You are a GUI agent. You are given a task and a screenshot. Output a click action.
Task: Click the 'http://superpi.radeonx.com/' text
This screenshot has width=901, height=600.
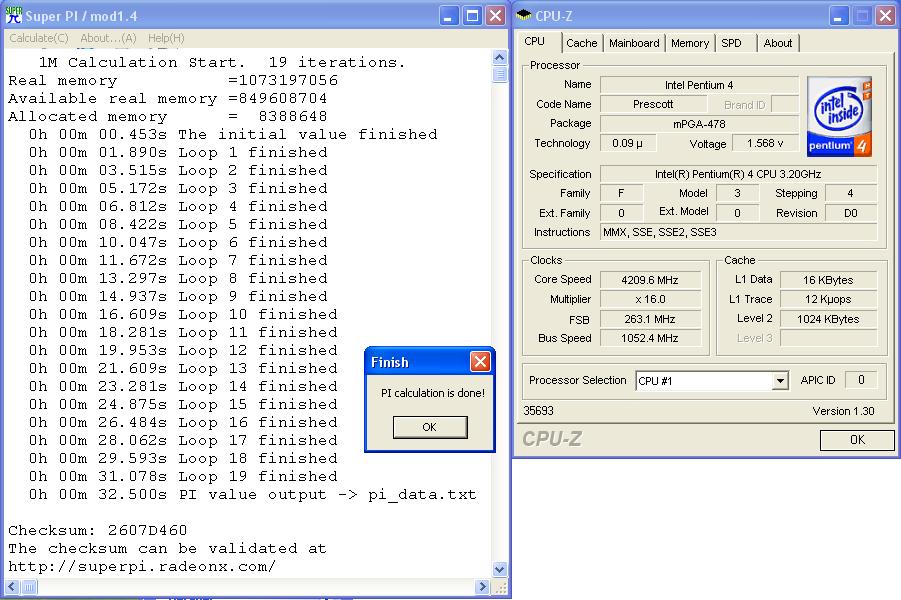pos(142,566)
